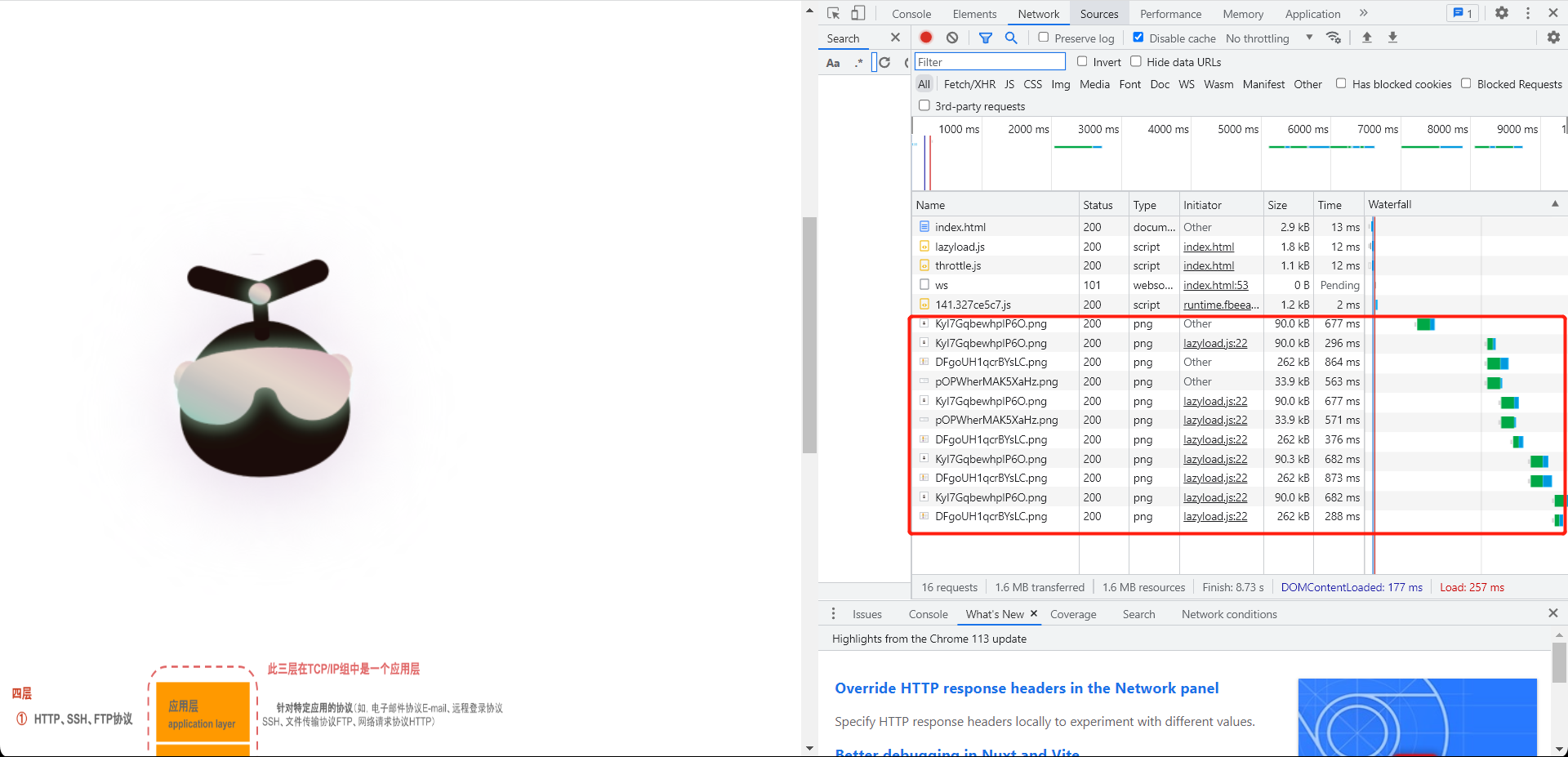Click the index.html document file icon row
1568x757 pixels.
[924, 226]
